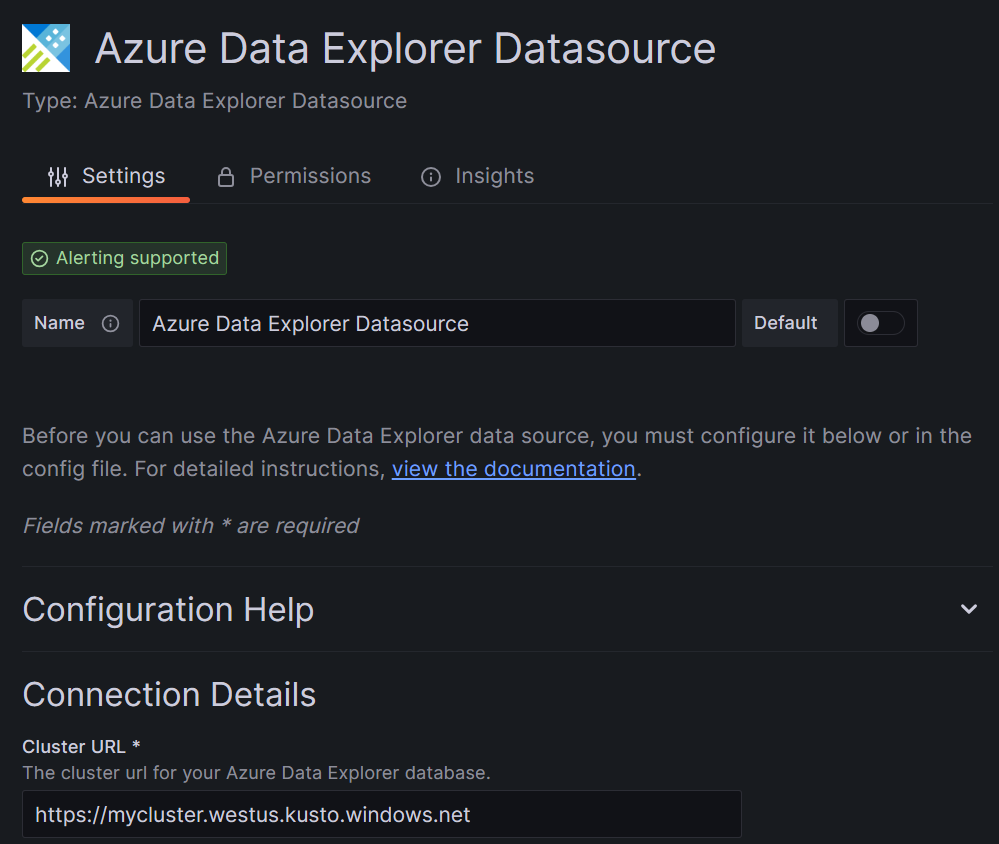Click the Cluster URL required label

(80, 746)
